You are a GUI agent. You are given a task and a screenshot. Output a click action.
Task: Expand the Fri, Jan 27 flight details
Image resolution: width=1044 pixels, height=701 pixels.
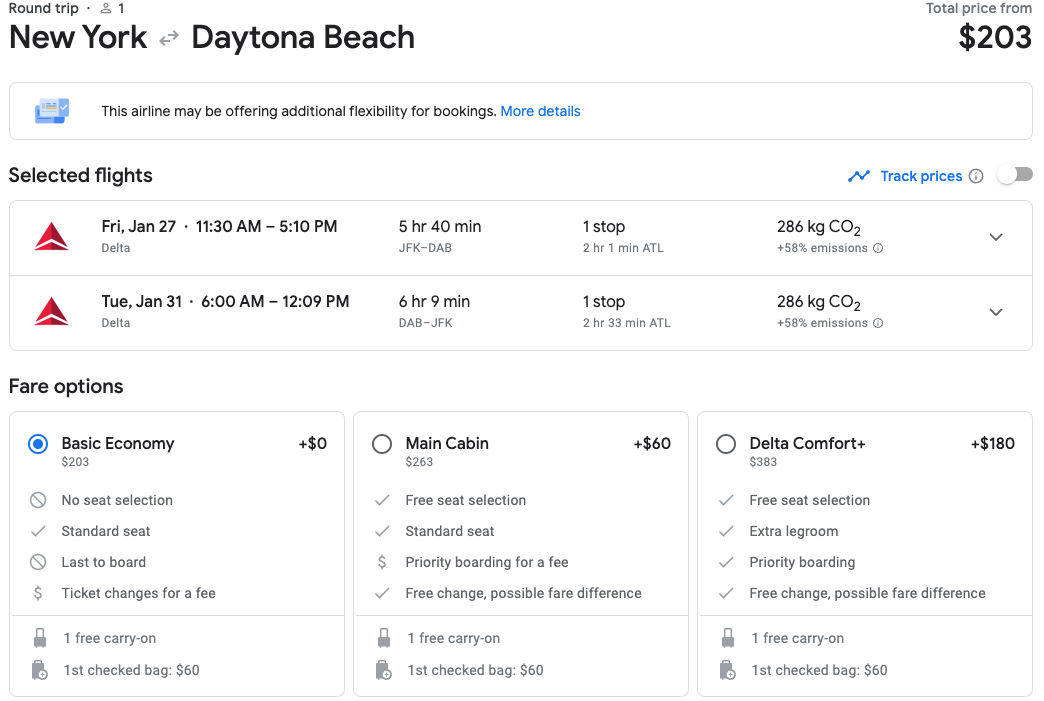(x=996, y=237)
